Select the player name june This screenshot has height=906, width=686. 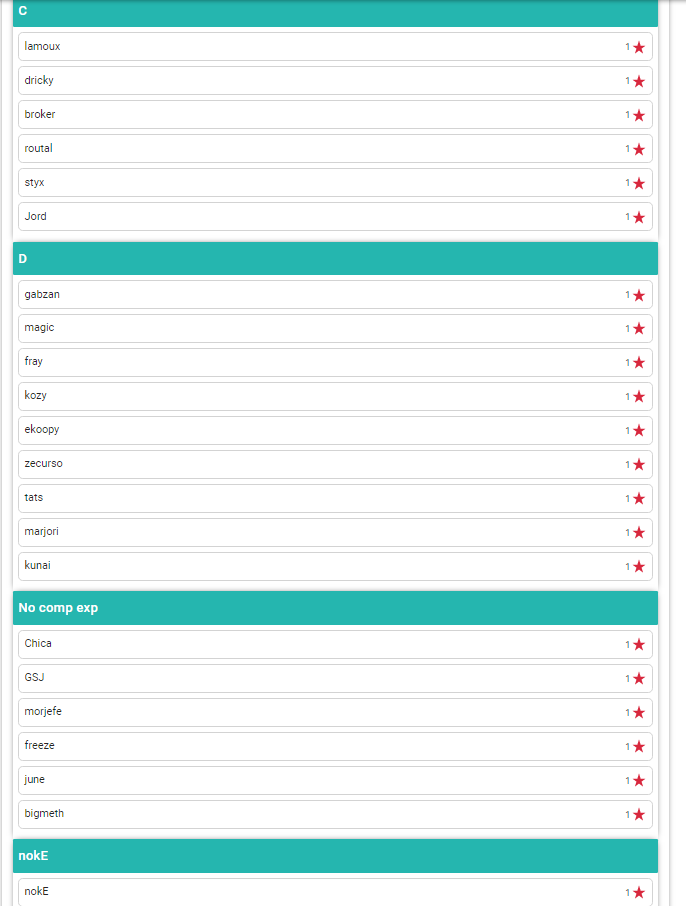tap(34, 779)
